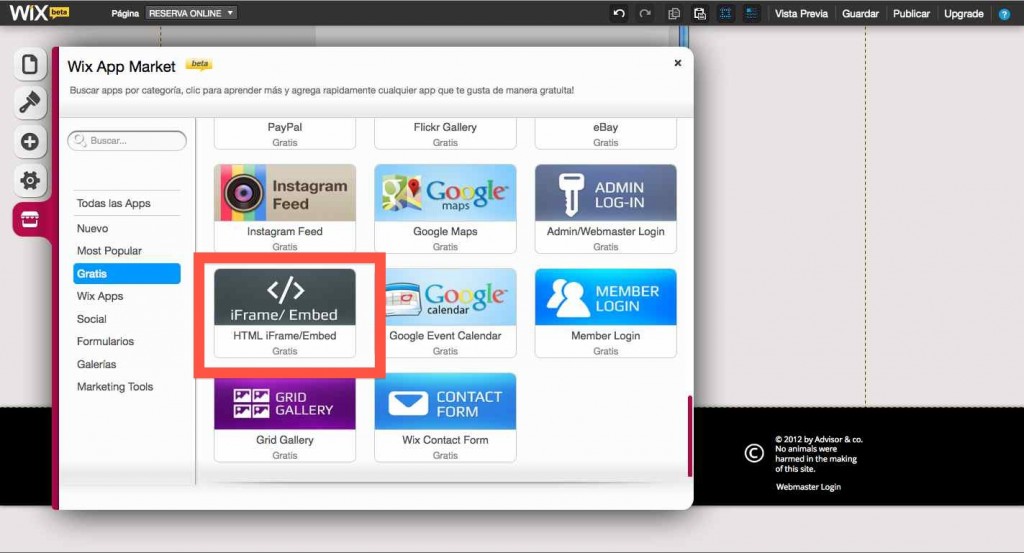This screenshot has height=553, width=1024.
Task: Open the Design brush sidebar icon
Action: click(x=29, y=103)
